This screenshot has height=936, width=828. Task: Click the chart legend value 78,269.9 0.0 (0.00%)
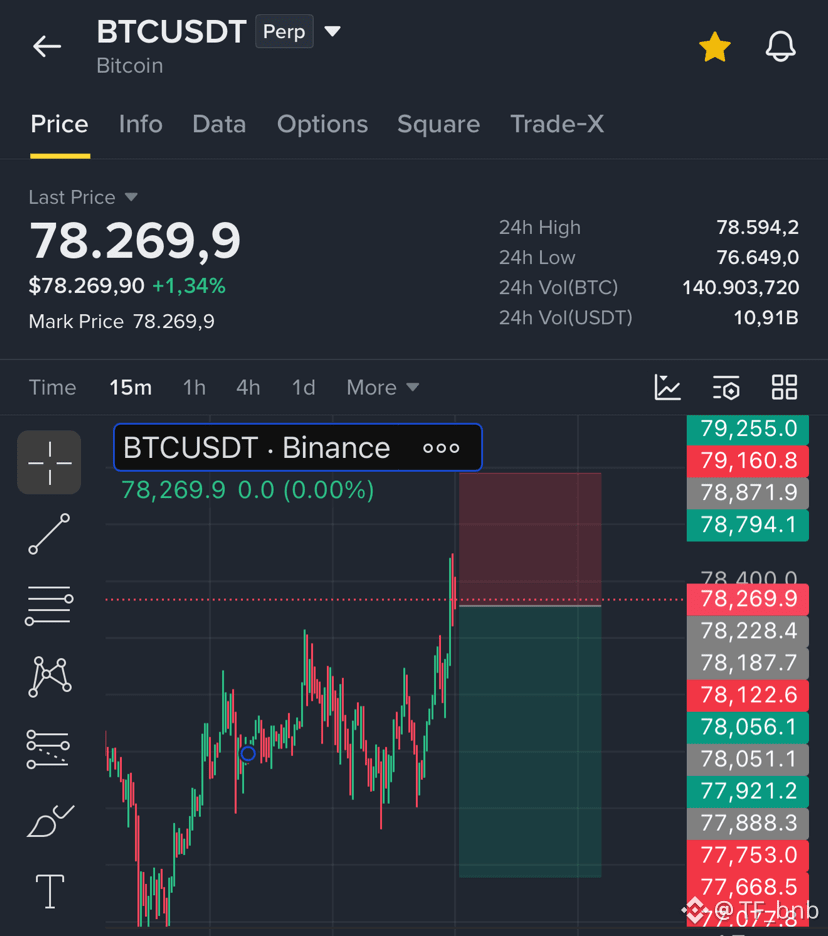[248, 490]
